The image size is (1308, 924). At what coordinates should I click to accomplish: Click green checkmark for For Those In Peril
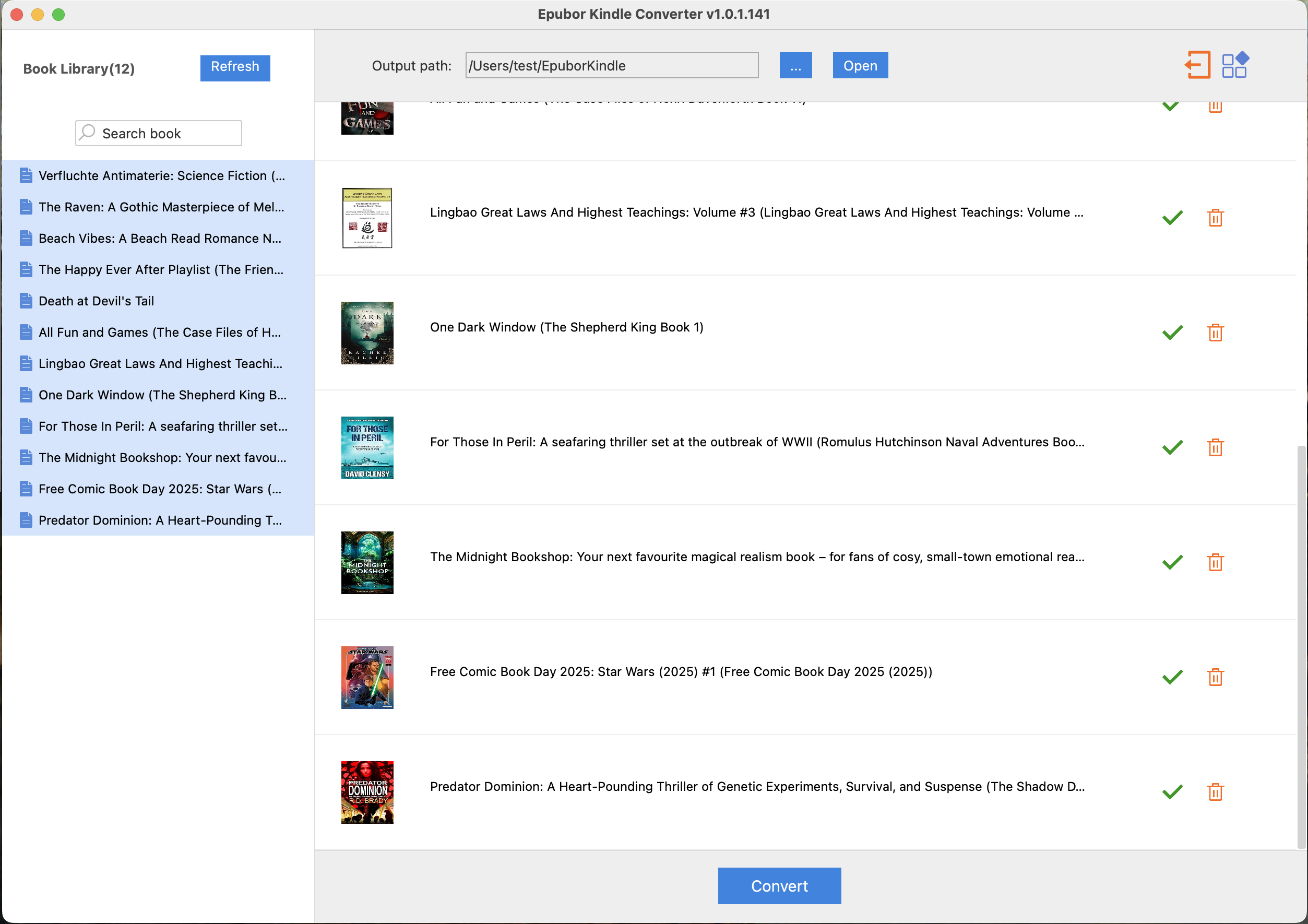(x=1172, y=447)
